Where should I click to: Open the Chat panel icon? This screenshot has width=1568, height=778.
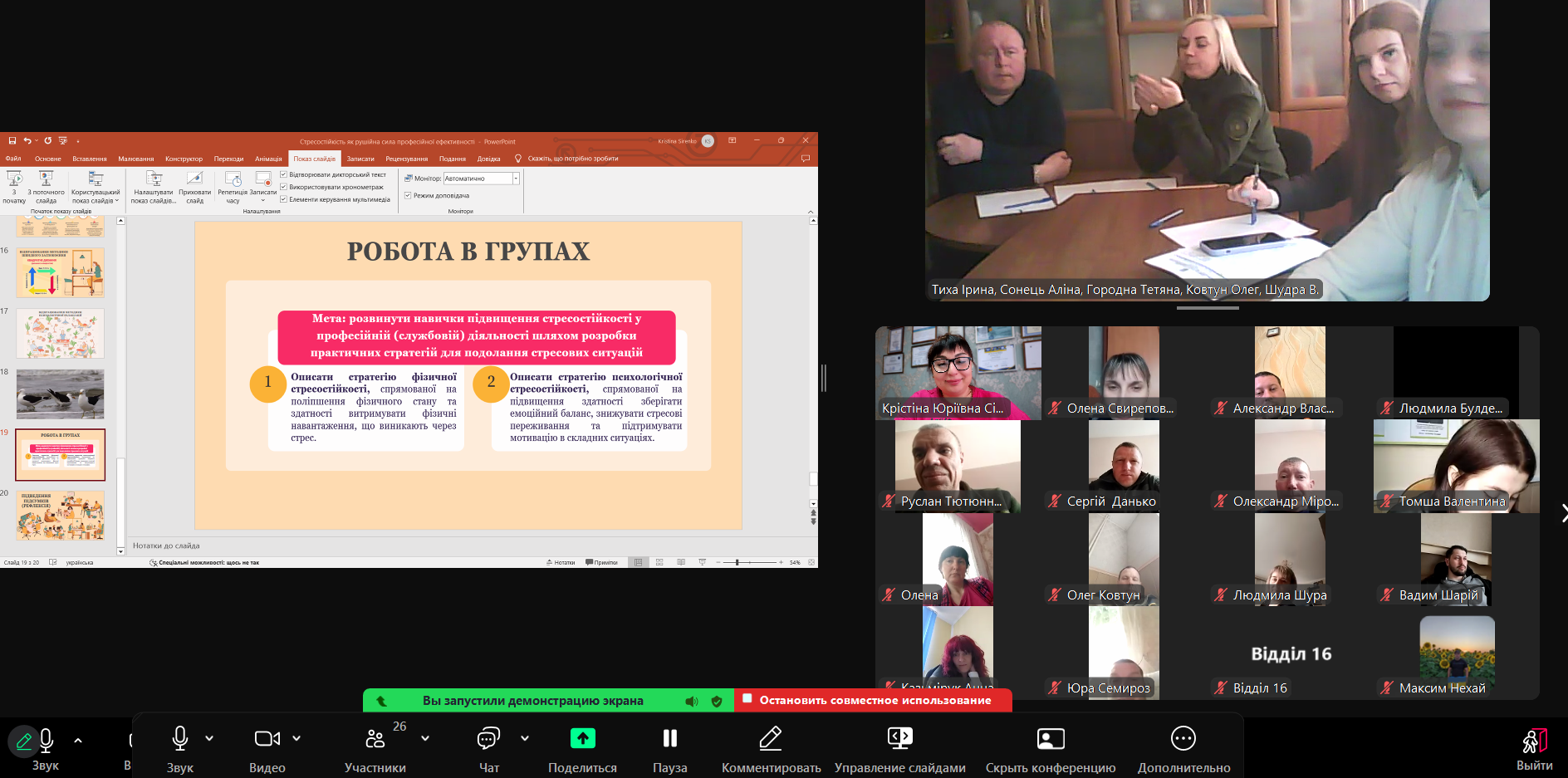click(488, 738)
